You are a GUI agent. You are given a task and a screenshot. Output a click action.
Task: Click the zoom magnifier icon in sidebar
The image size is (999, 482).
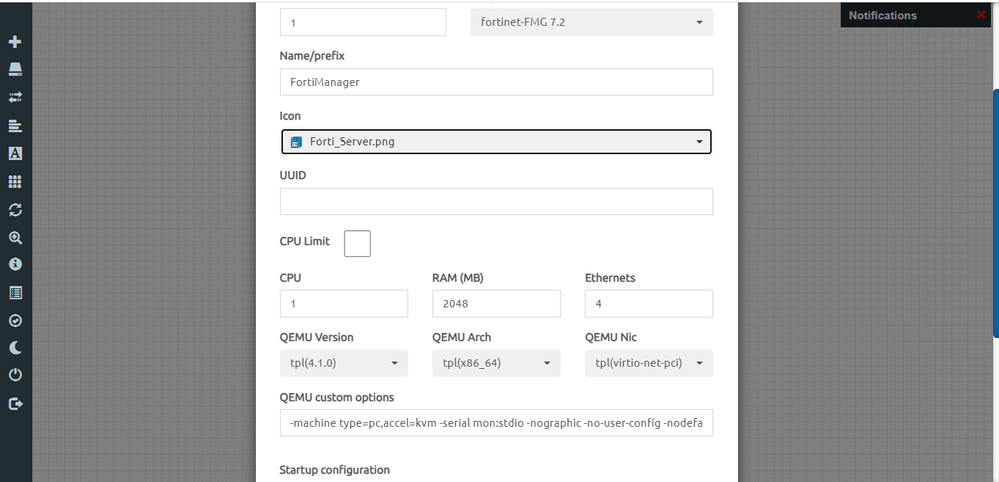(15, 238)
